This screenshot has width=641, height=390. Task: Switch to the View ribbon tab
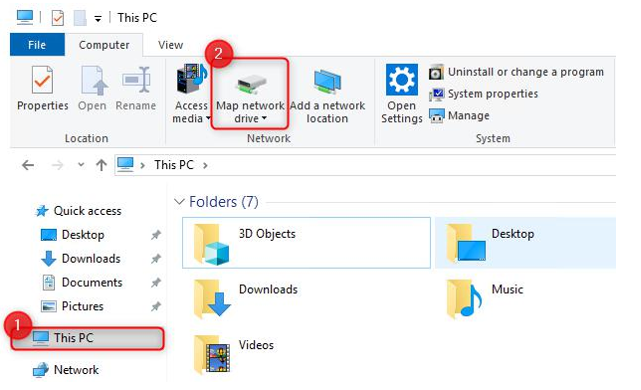click(170, 45)
